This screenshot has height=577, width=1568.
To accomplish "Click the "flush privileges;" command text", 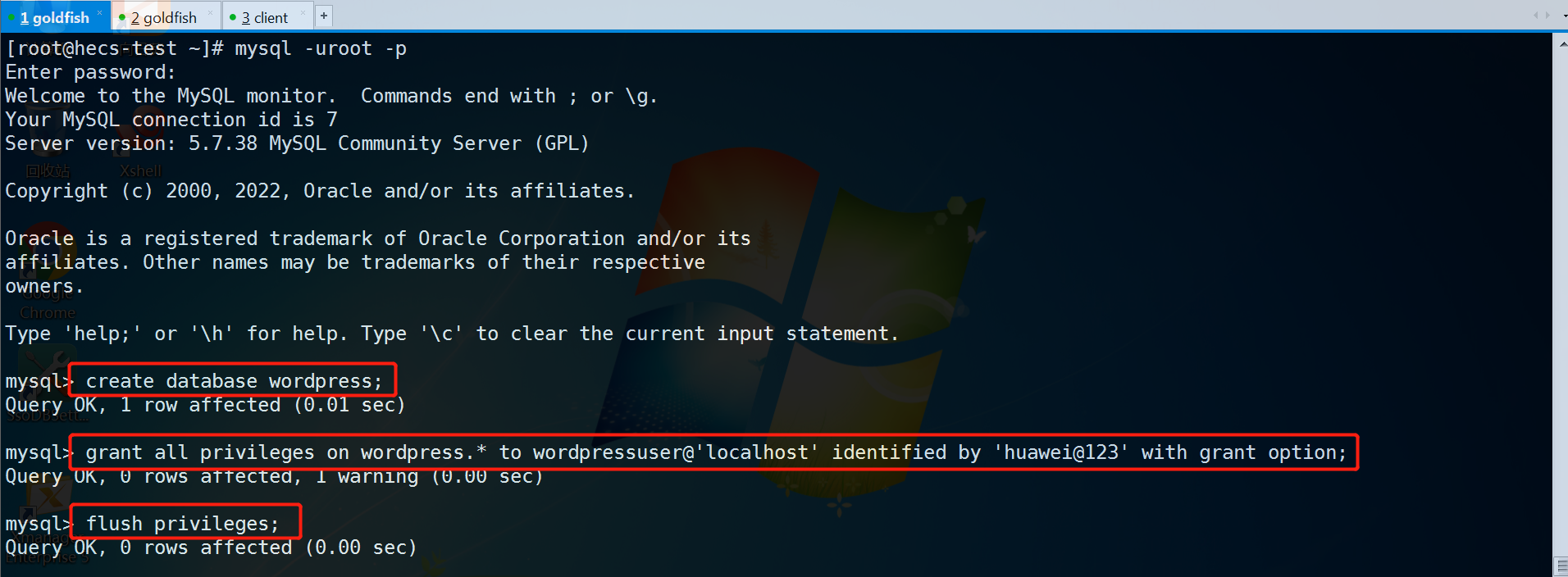I will pos(182,524).
